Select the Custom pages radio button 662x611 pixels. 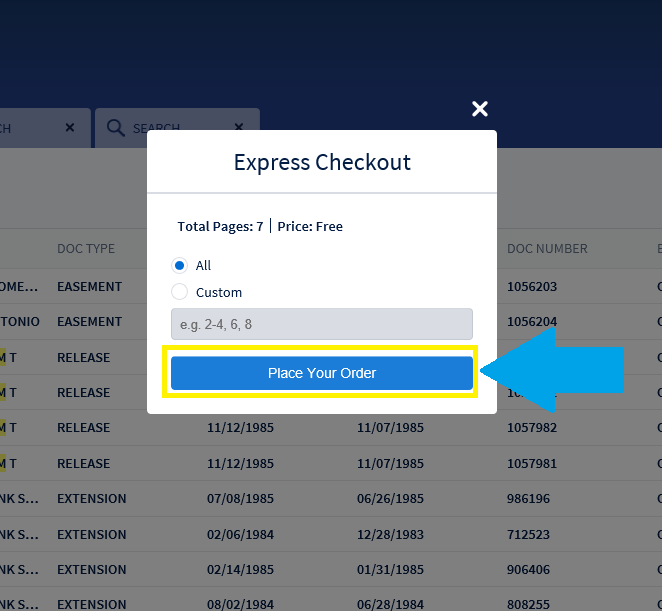tap(180, 292)
